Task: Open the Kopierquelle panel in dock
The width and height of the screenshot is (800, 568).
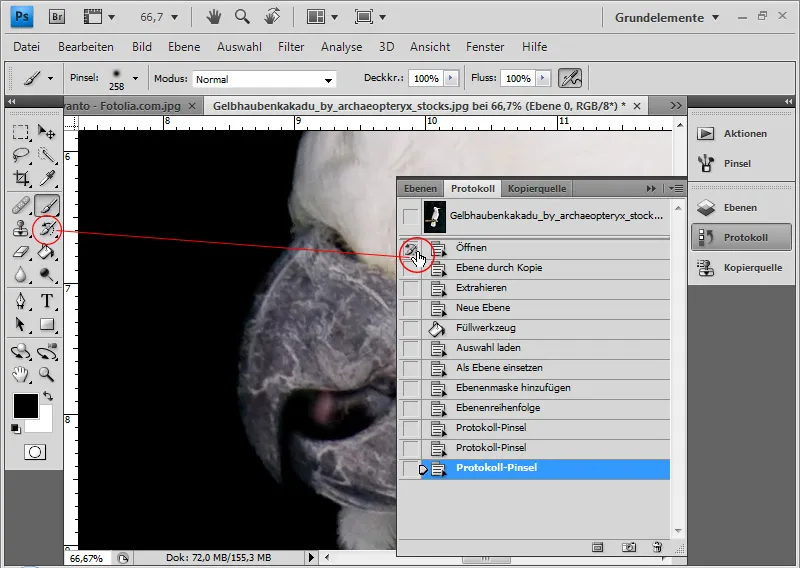Action: [x=742, y=267]
